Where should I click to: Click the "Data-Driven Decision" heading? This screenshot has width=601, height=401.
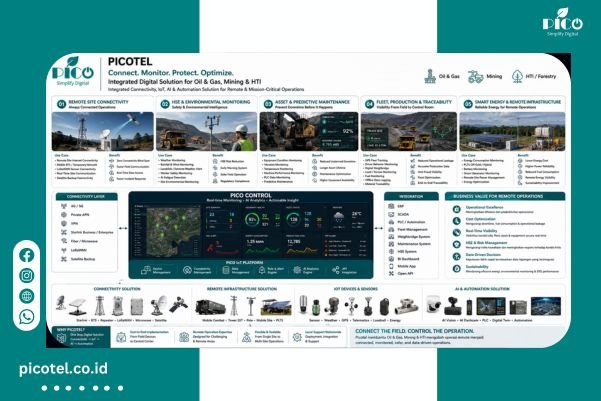click(483, 255)
